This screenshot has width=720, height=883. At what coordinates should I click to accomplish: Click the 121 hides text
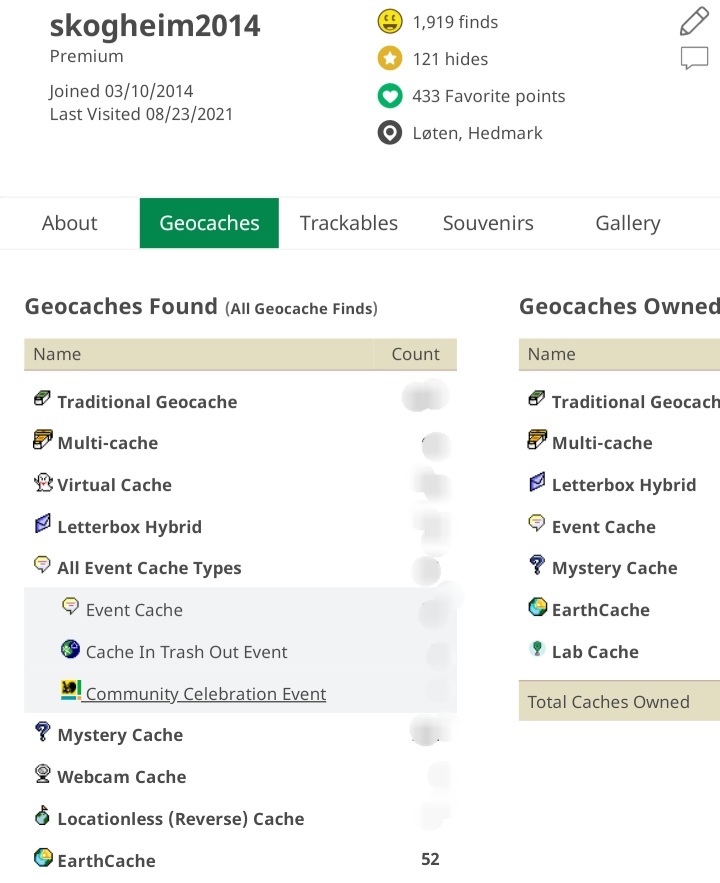450,59
